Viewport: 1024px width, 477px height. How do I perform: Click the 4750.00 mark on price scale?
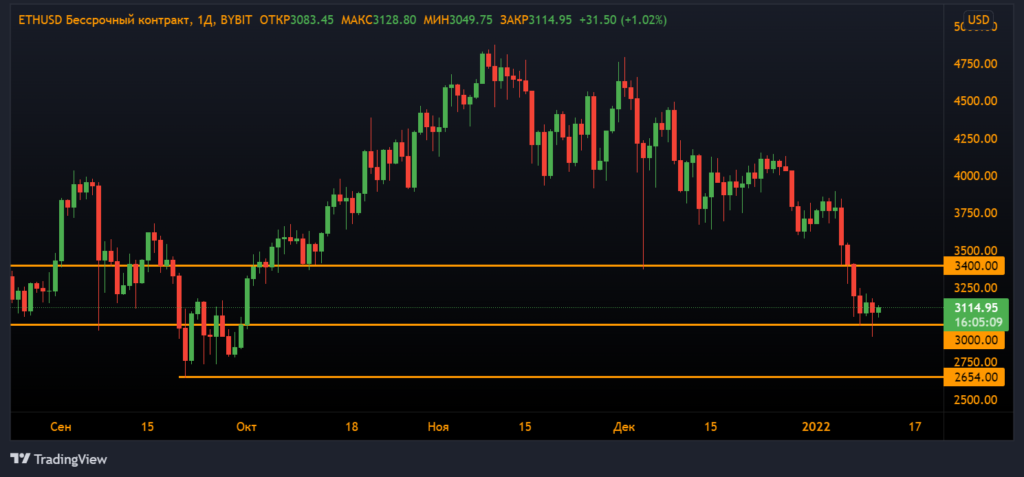[976, 64]
